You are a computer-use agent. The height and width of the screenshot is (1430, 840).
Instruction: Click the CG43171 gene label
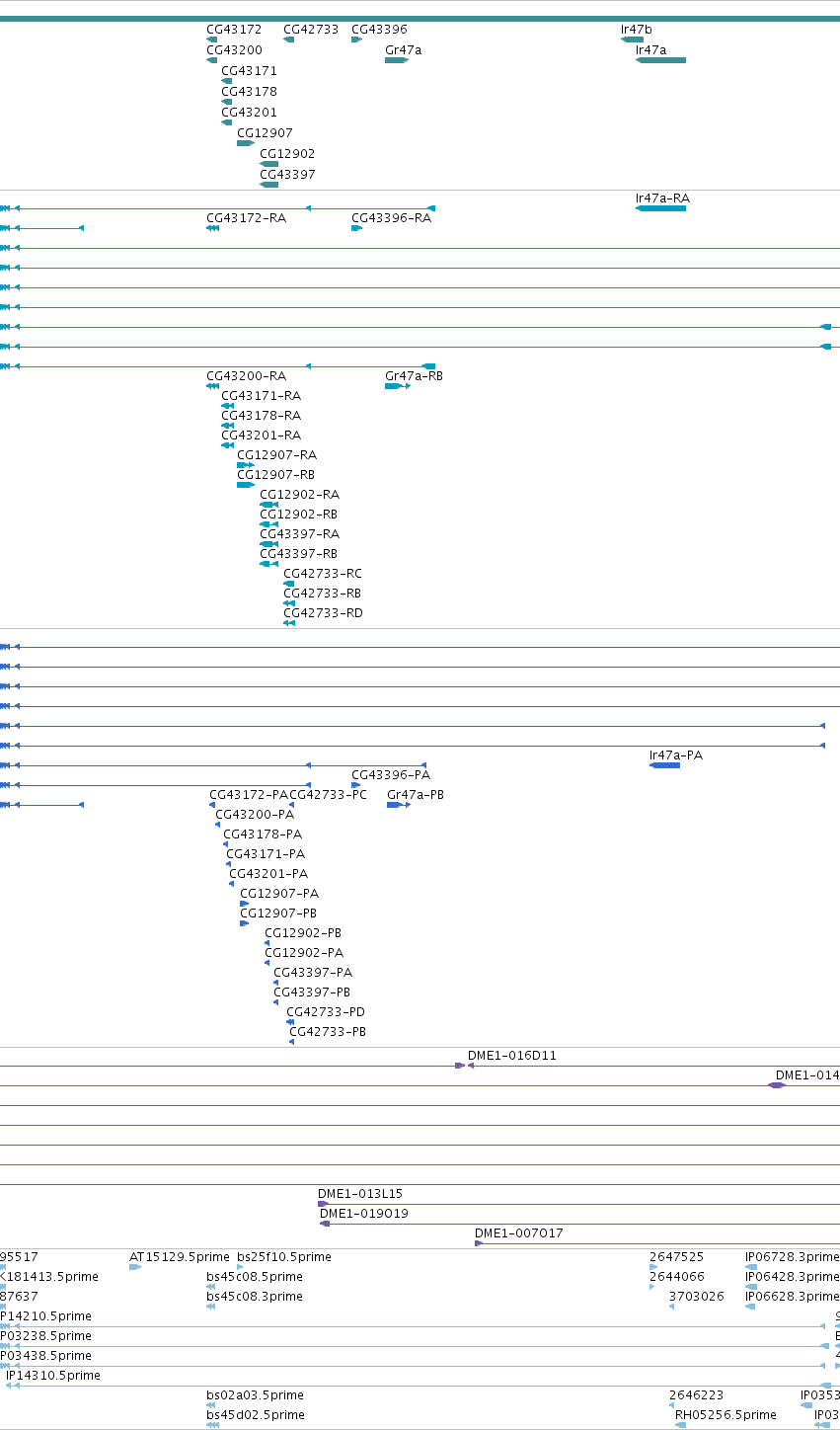coord(249,71)
